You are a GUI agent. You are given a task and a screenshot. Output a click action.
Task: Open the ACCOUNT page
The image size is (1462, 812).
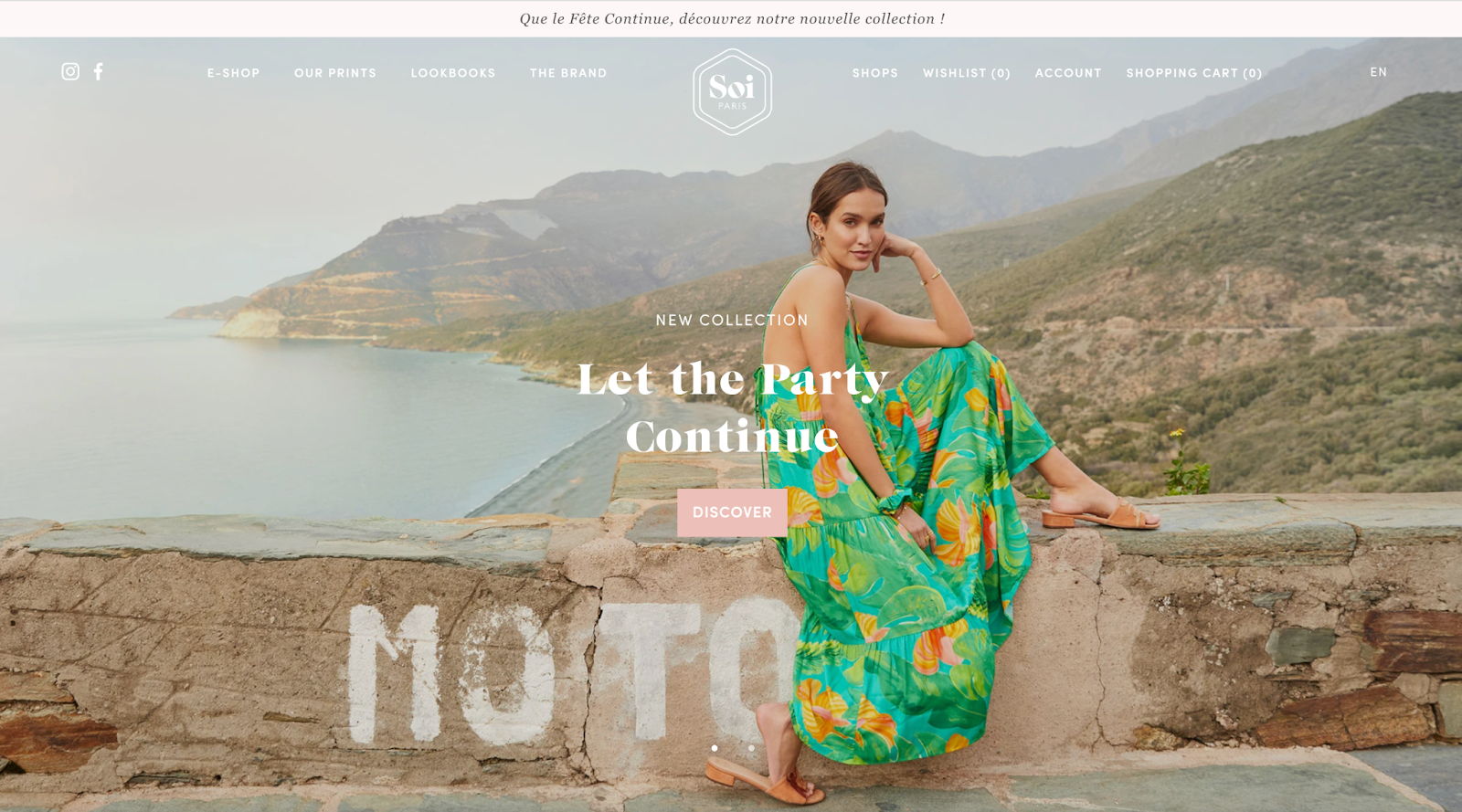[x=1068, y=73]
